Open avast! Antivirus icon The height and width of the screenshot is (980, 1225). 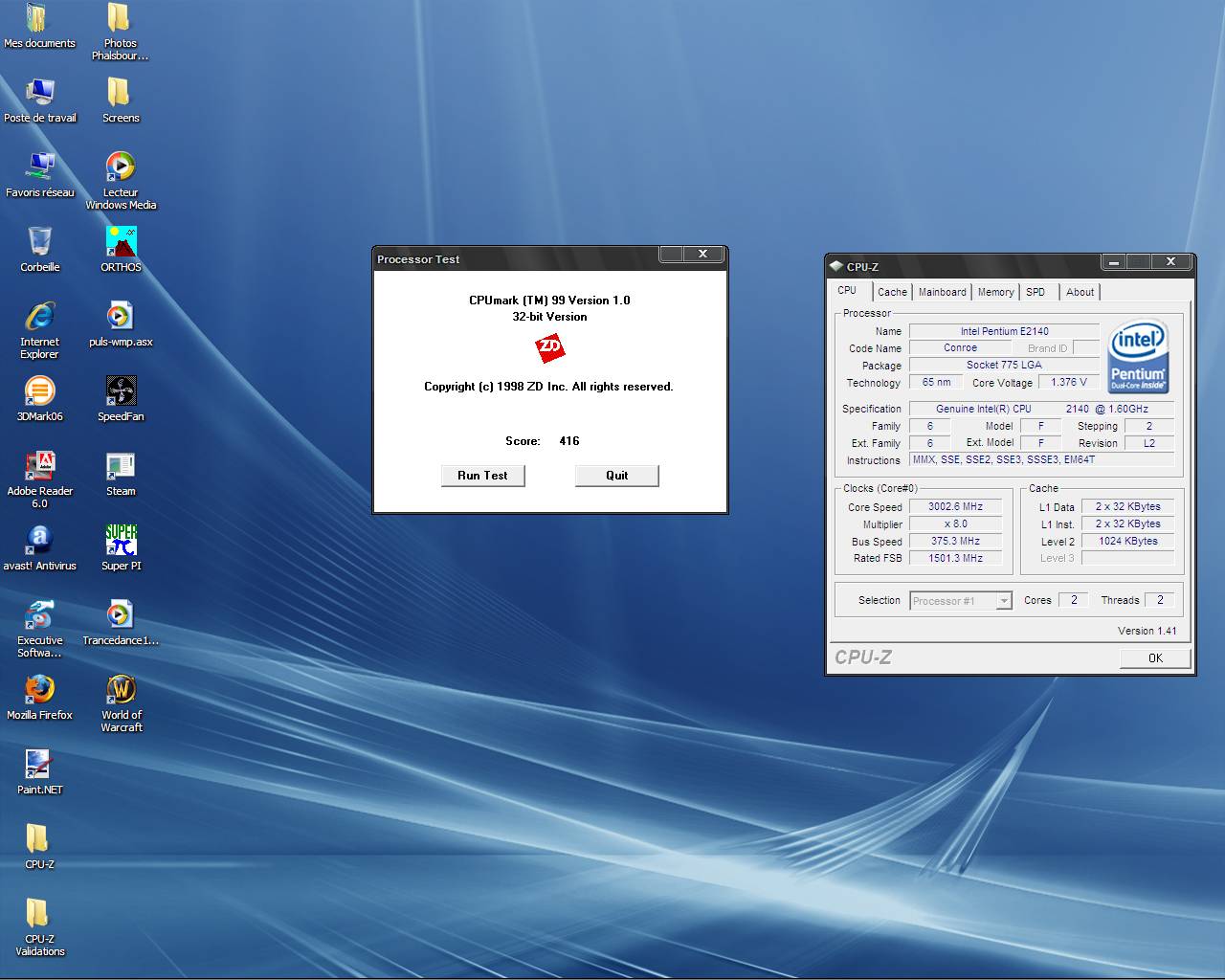click(39, 542)
